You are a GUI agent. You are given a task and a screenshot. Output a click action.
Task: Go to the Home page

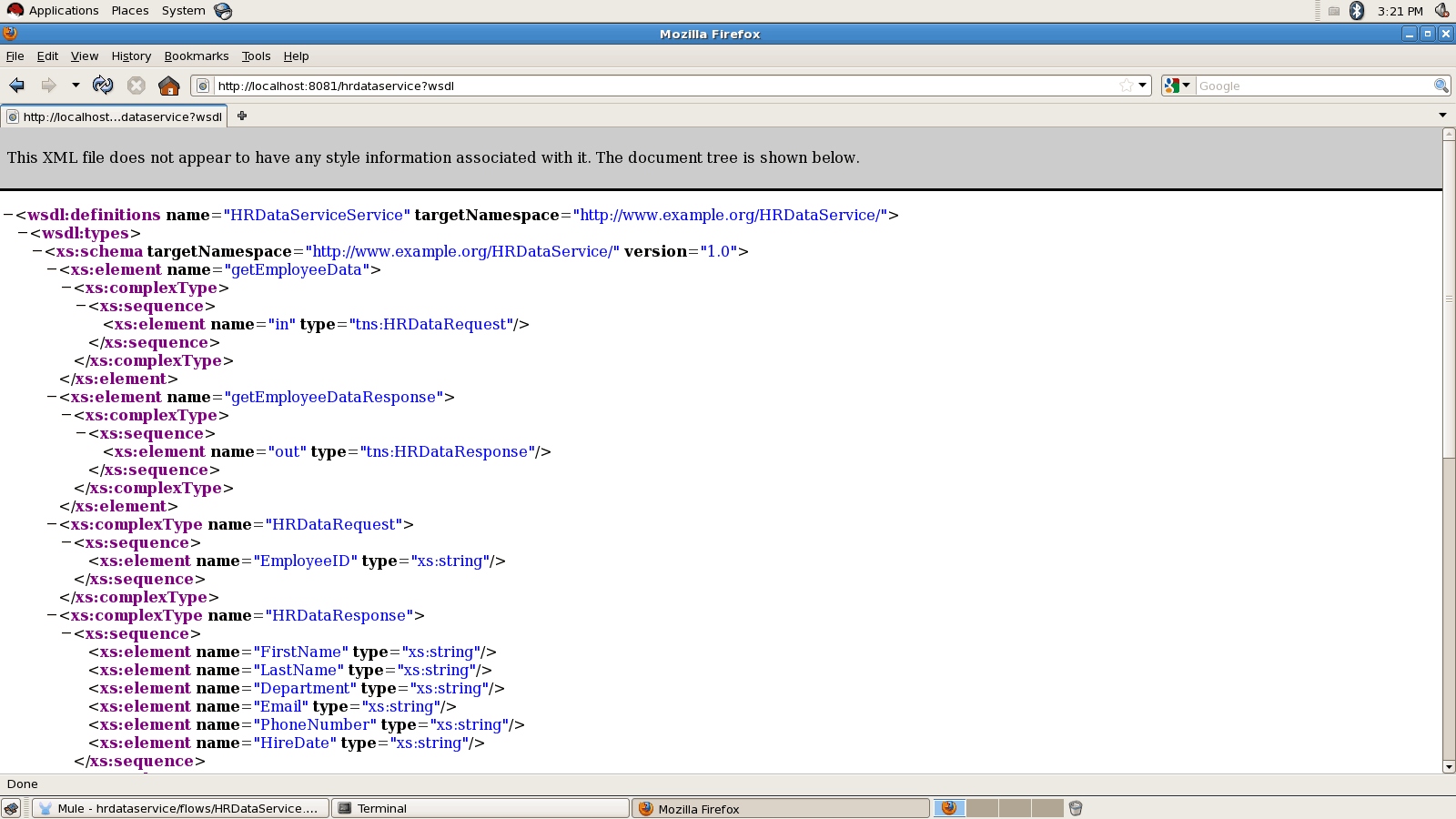(x=169, y=86)
